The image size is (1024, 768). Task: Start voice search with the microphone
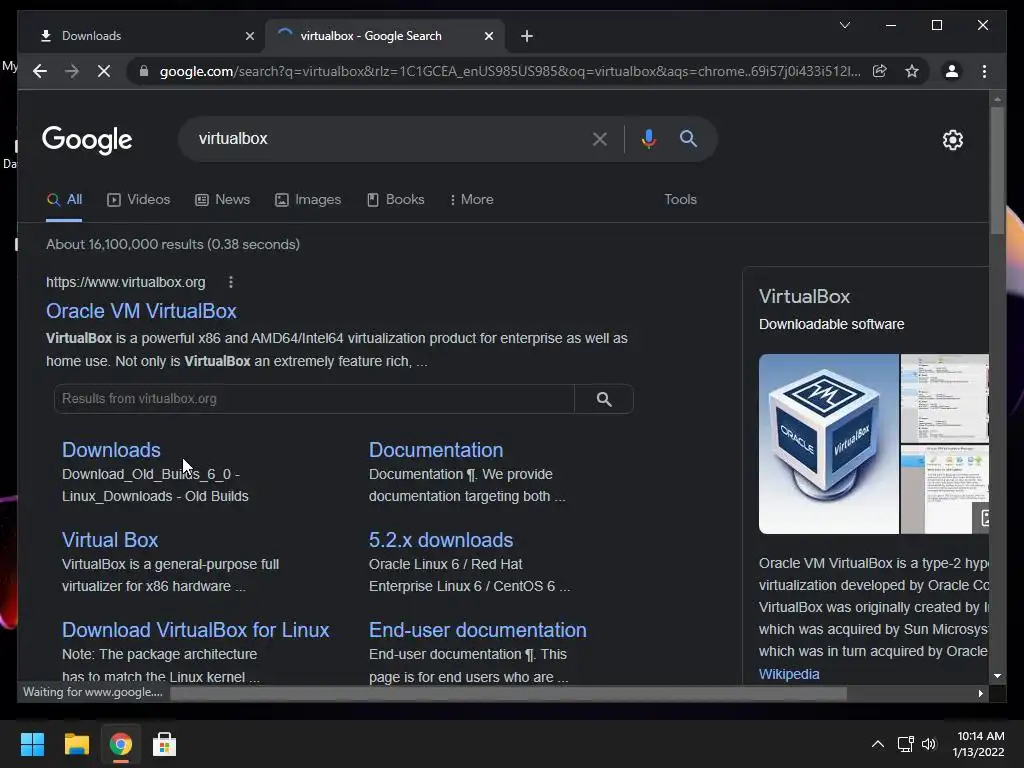[x=648, y=138]
